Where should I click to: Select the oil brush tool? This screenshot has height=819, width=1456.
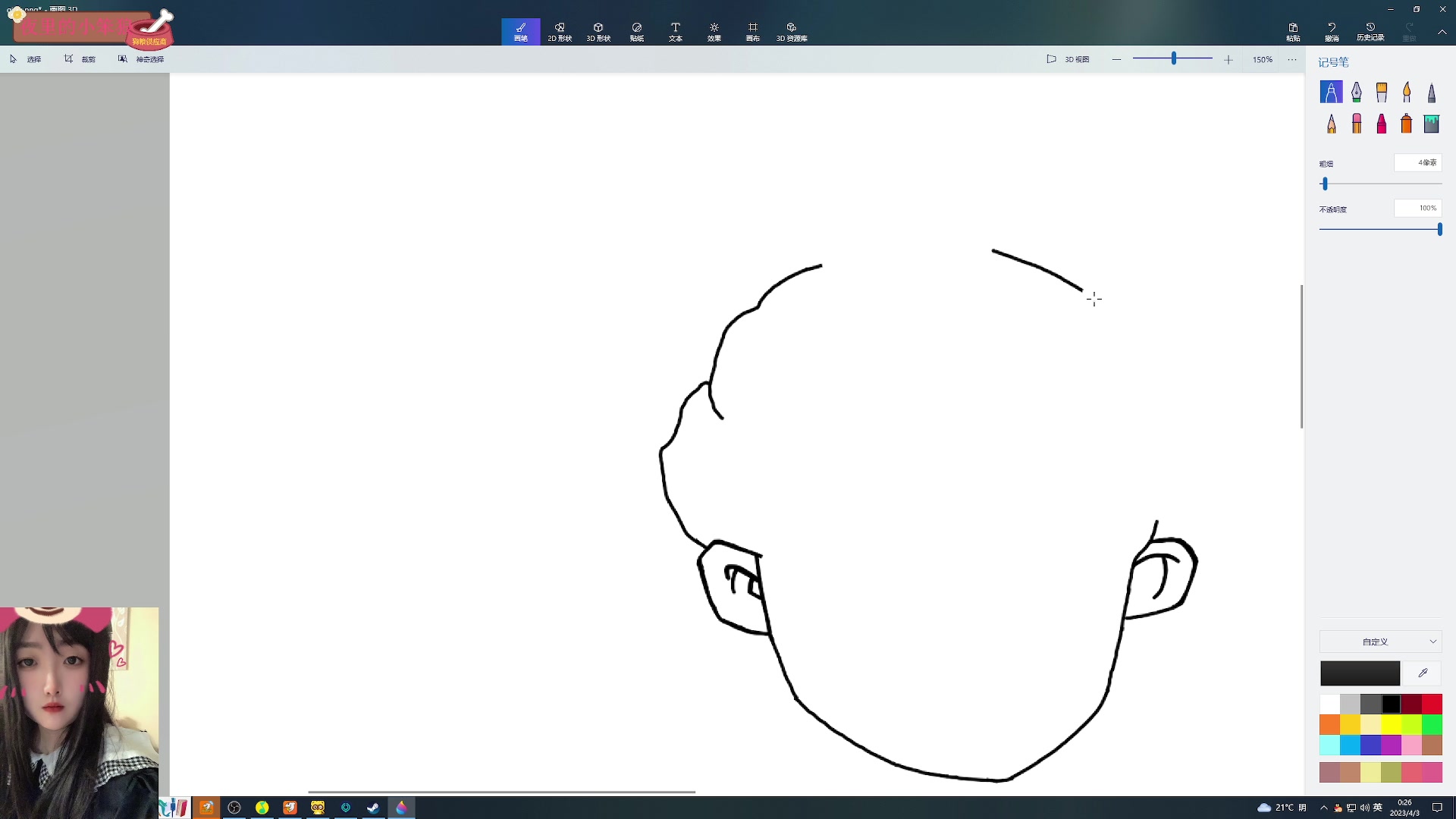1381,92
